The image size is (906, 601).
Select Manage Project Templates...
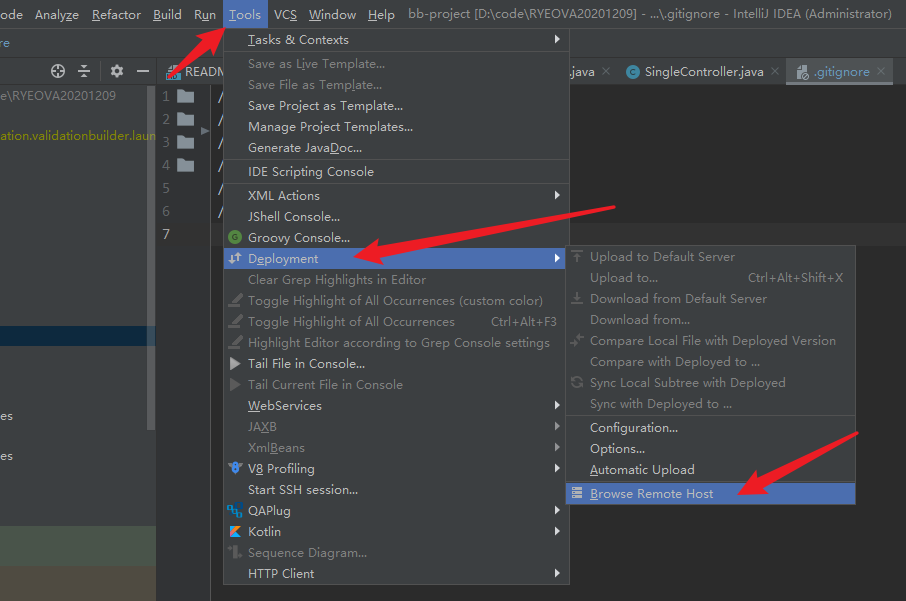[x=396, y=127]
